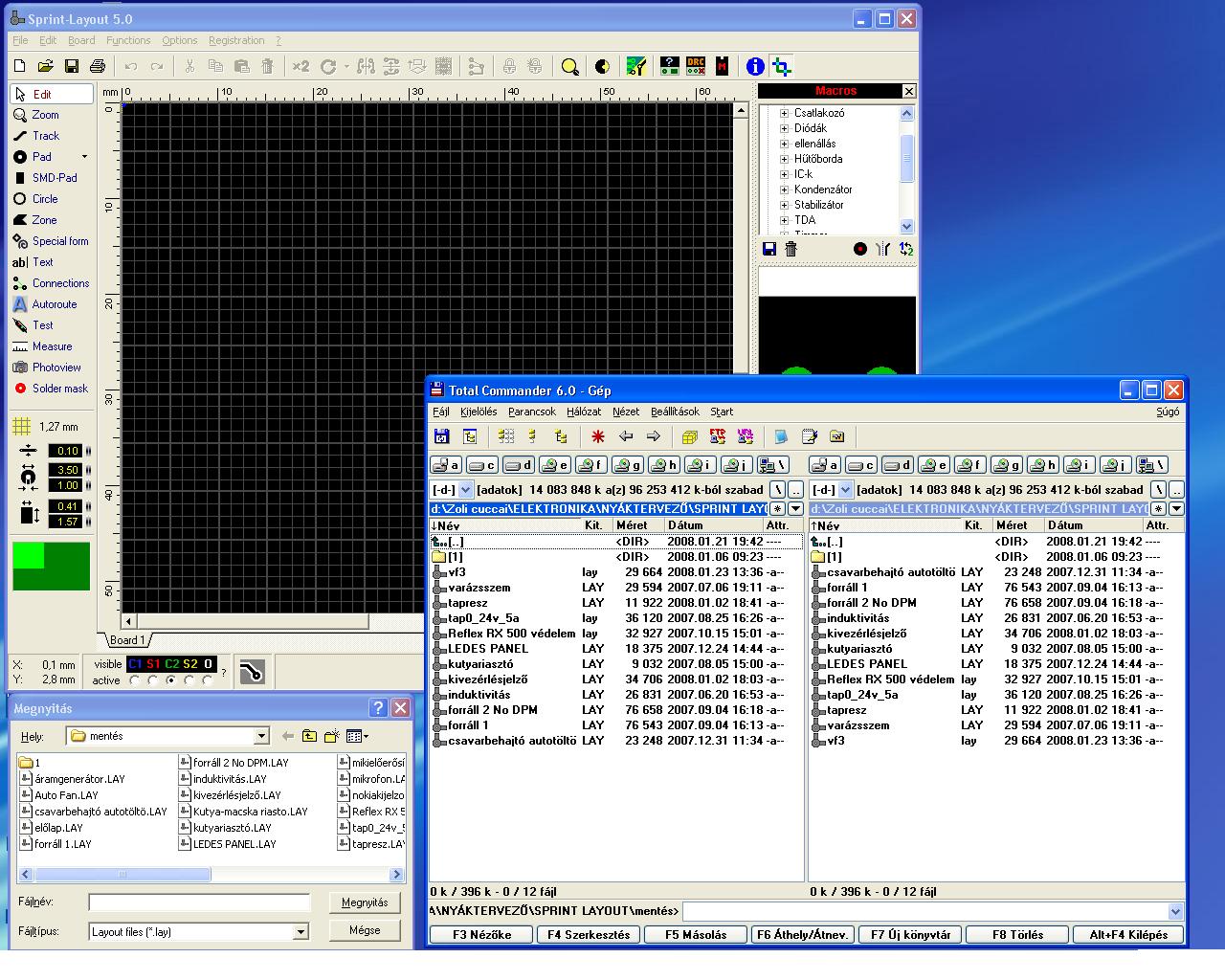
Task: Expand the Kondenzátor macro folder
Action: [x=784, y=189]
